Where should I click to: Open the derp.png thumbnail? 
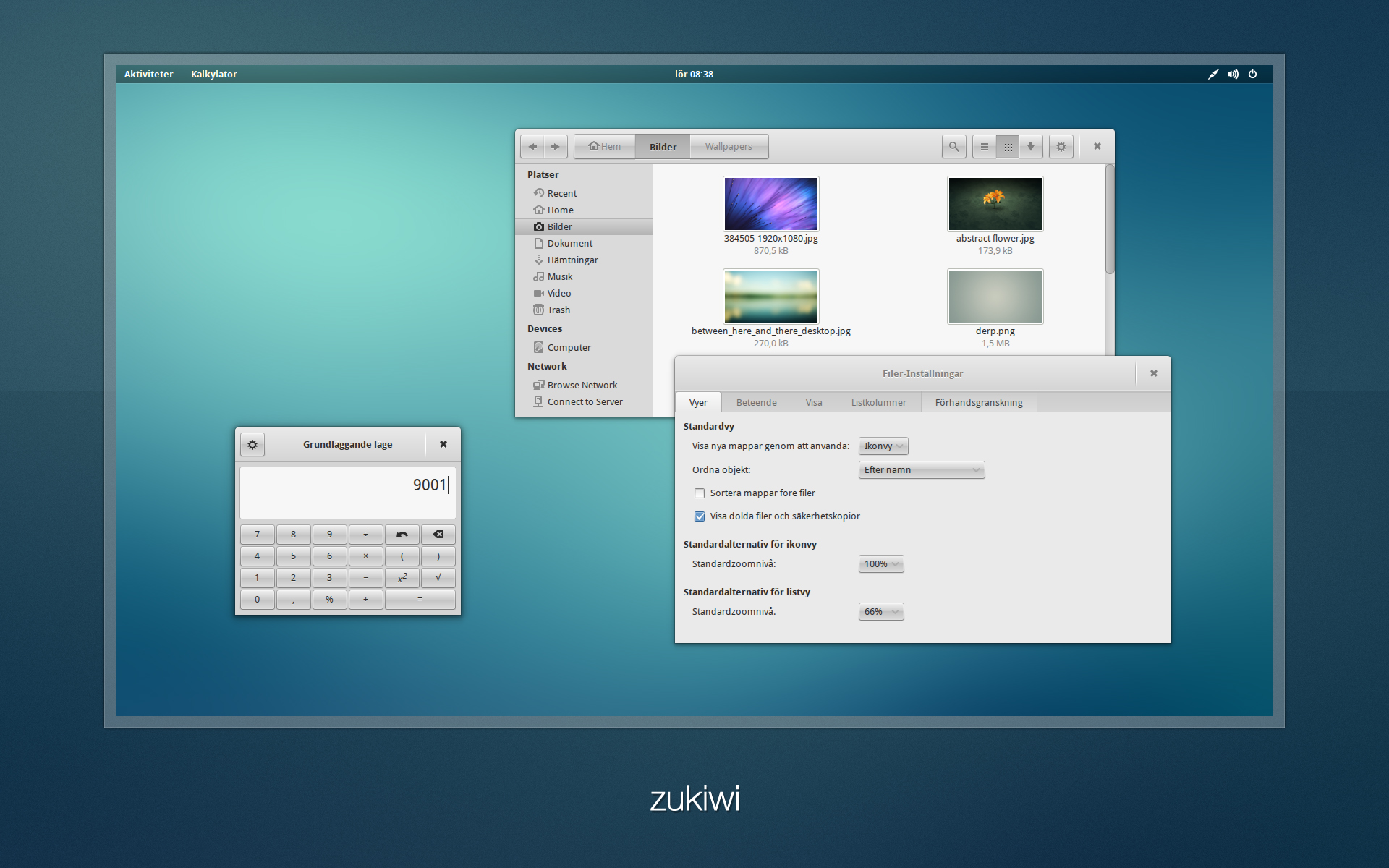click(995, 296)
